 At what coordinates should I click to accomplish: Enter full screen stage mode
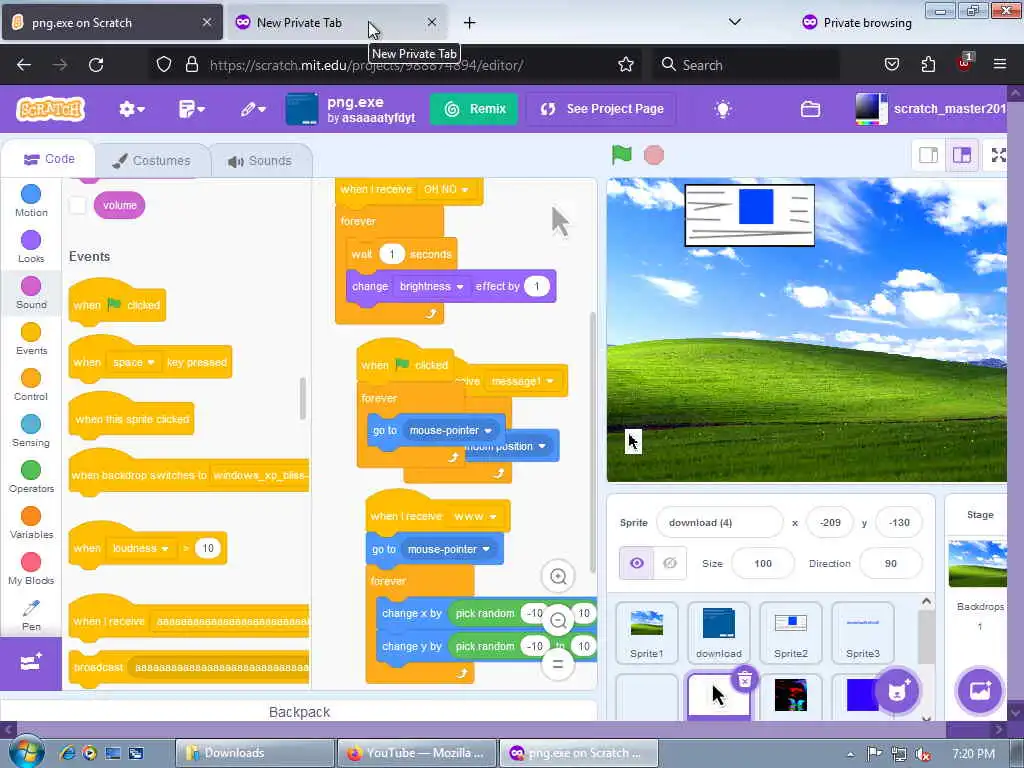(x=999, y=155)
